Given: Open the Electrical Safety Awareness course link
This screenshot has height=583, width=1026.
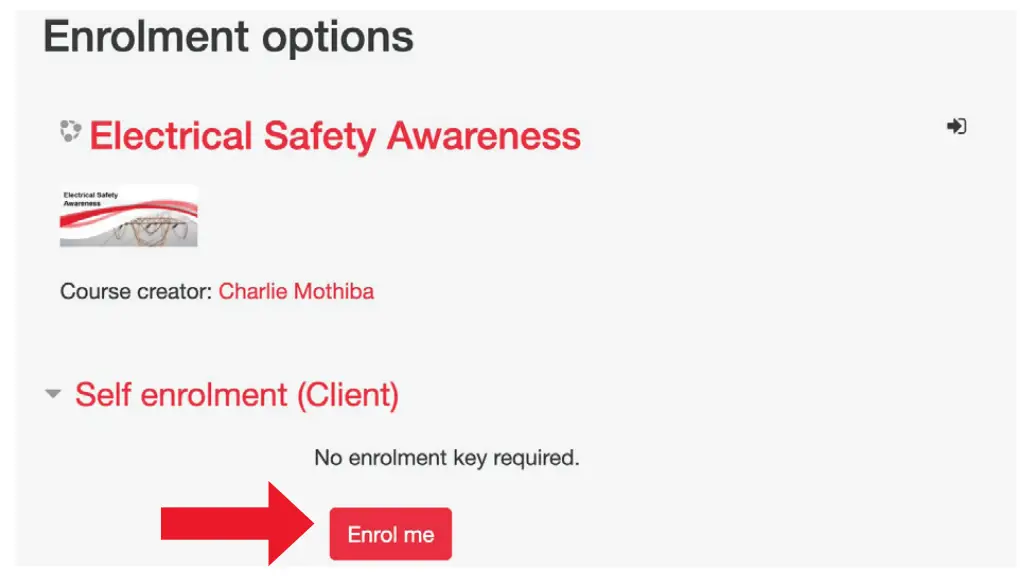Looking at the screenshot, I should pyautogui.click(x=335, y=136).
